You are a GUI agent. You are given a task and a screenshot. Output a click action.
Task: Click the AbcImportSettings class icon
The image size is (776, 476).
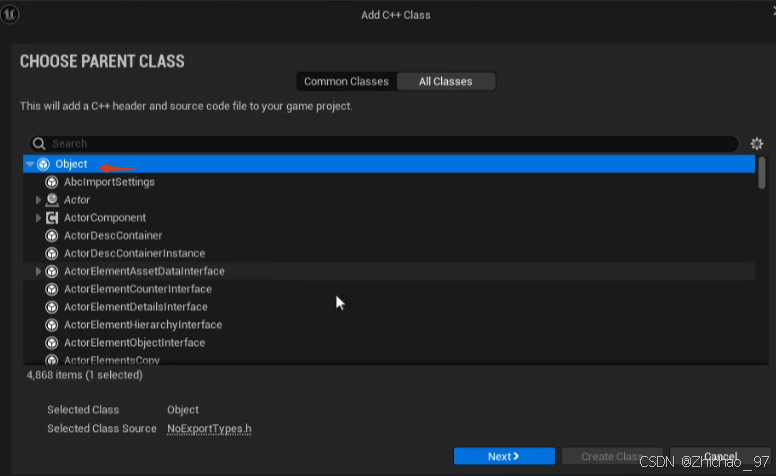(52, 182)
